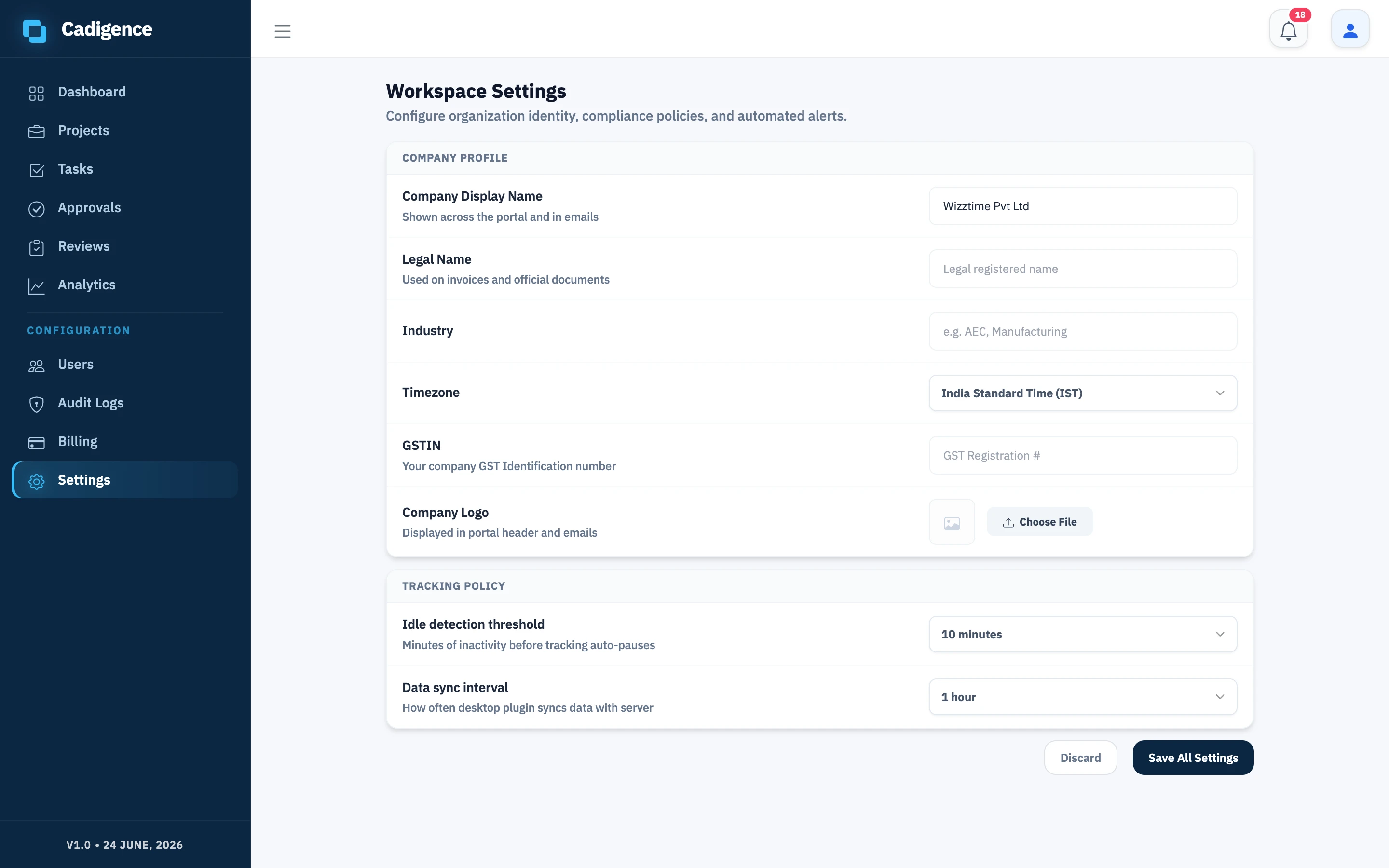View Audit Logs
The height and width of the screenshot is (868, 1389).
124,403
